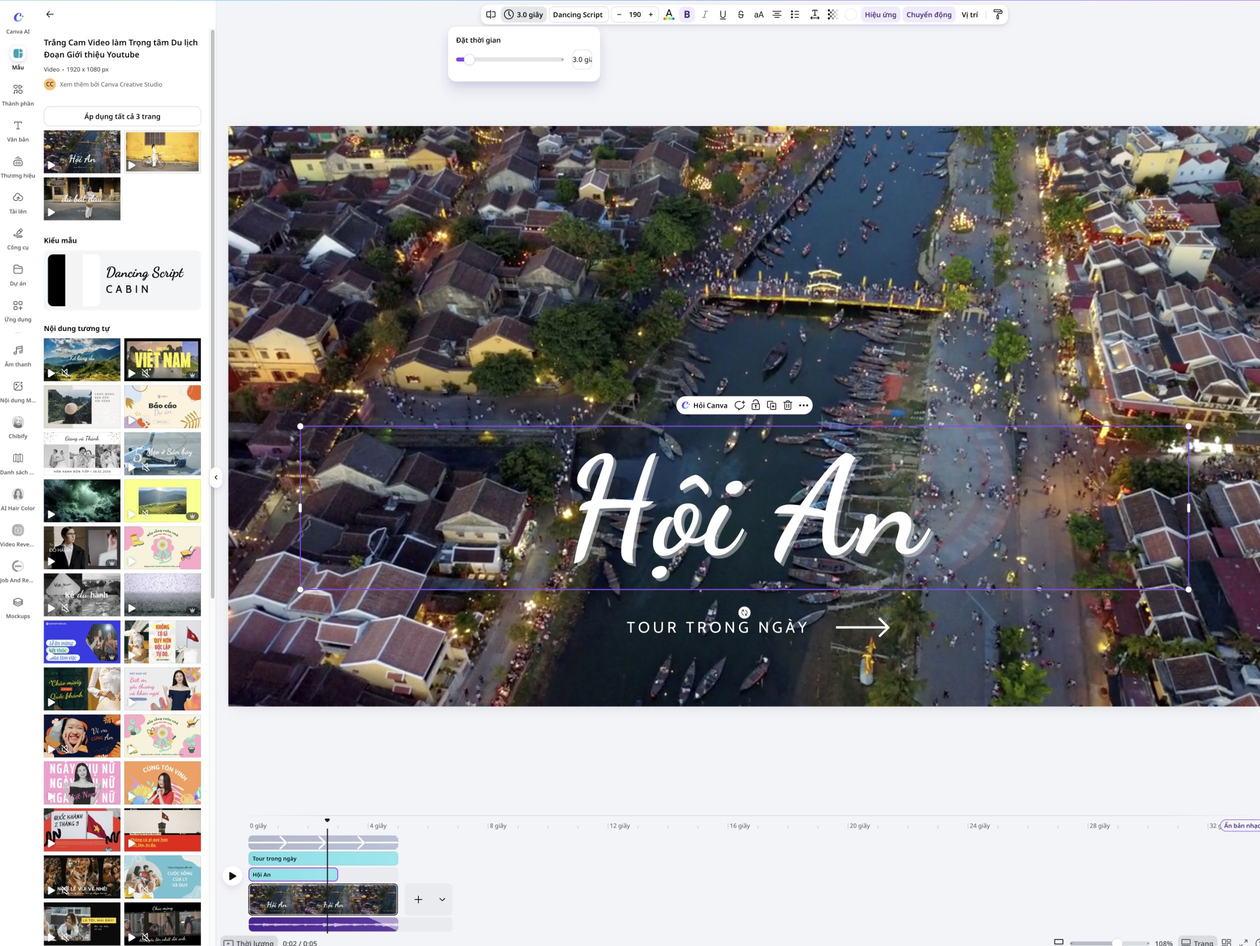Open the Hiệu ứng effects tab
This screenshot has width=1260, height=946.
point(881,15)
